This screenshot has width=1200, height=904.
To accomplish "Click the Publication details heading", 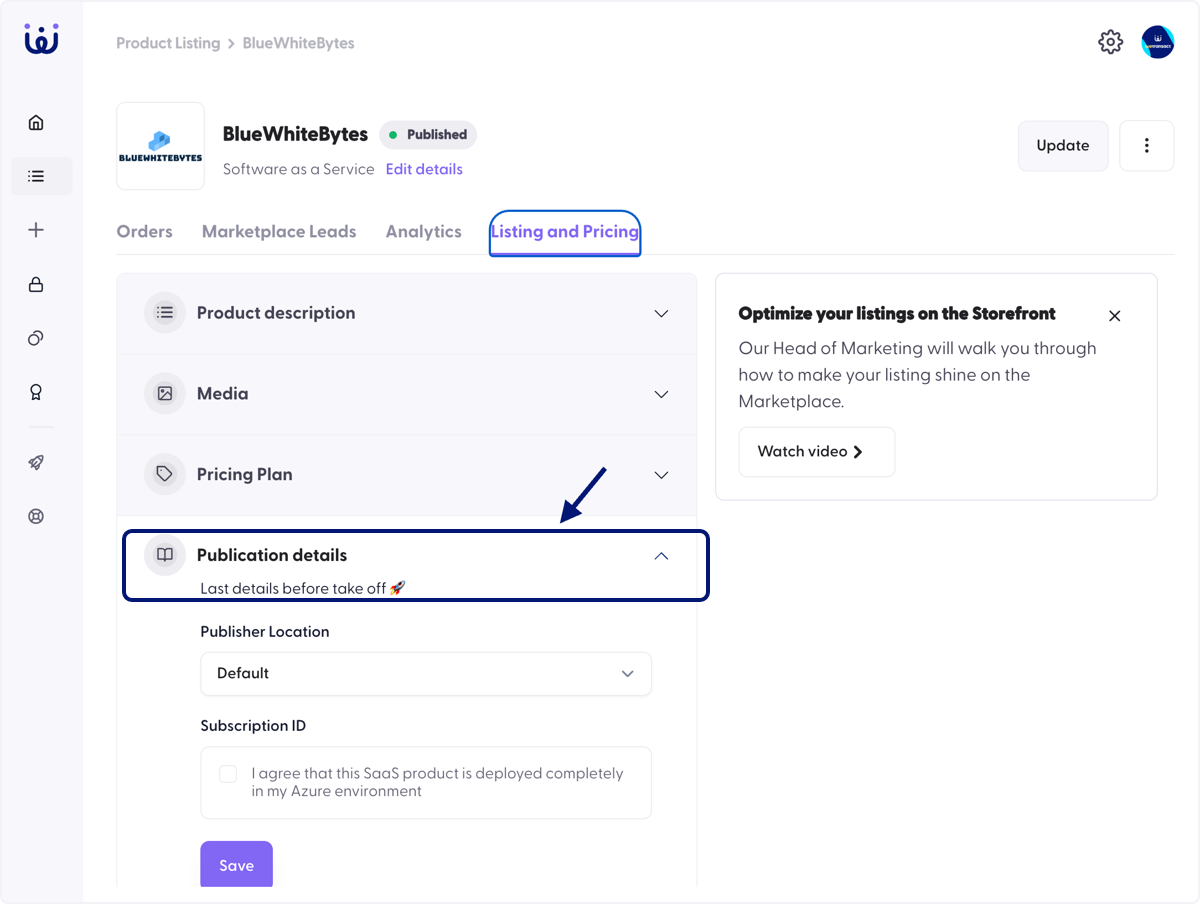I will pos(272,555).
